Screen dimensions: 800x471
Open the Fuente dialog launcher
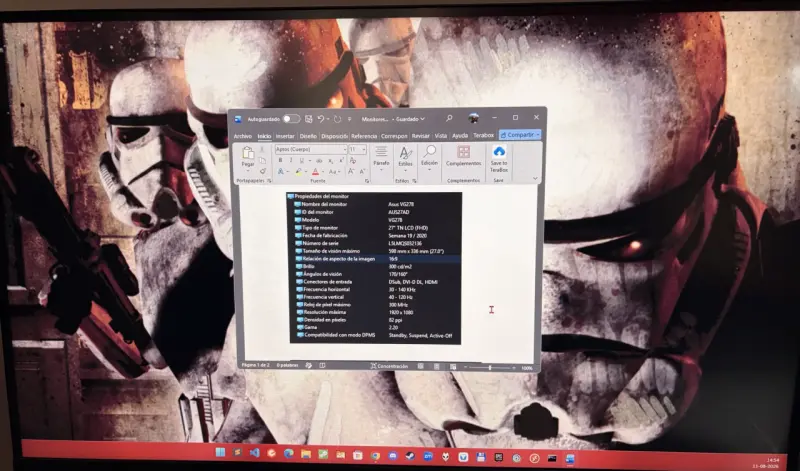367,181
